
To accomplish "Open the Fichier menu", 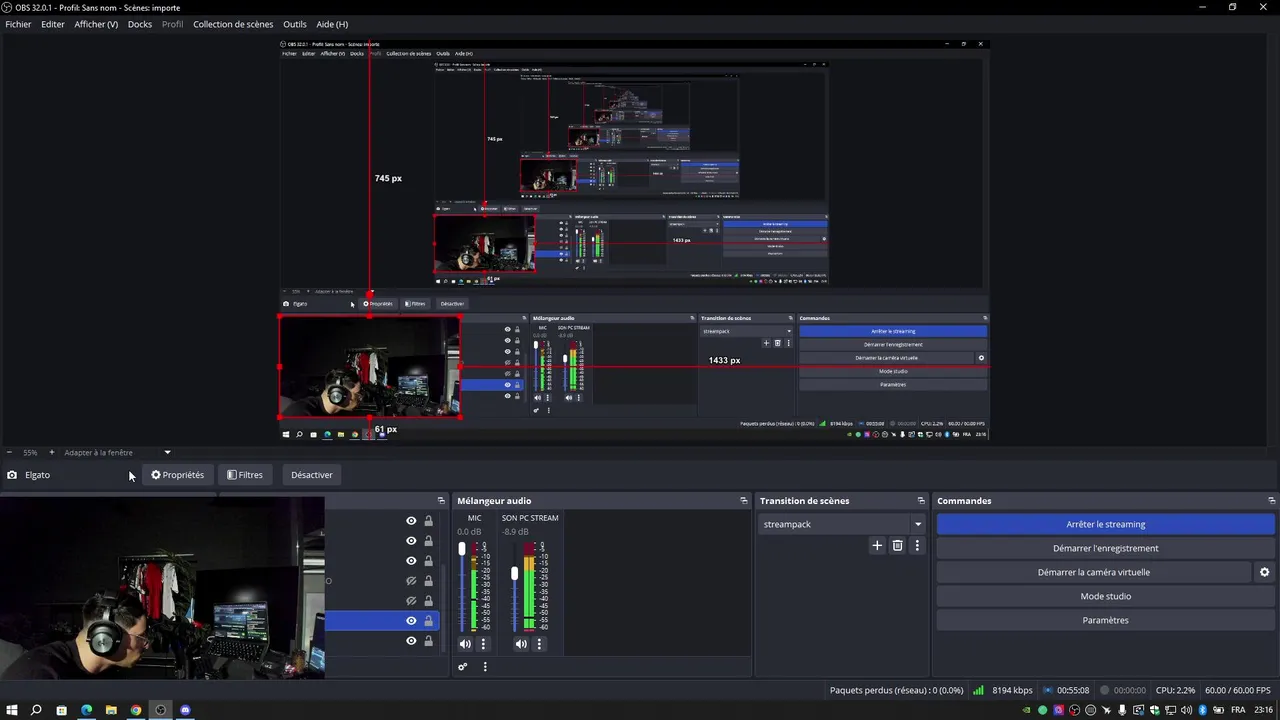I will [18, 24].
